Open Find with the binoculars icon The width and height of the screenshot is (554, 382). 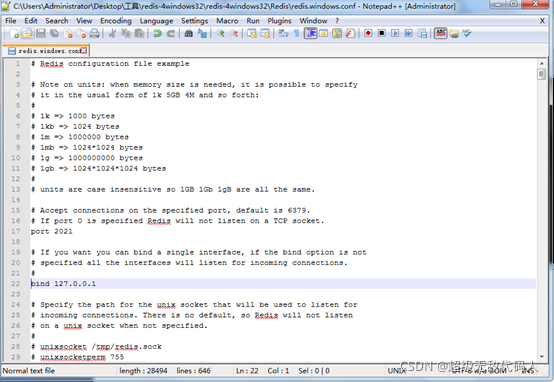click(189, 34)
